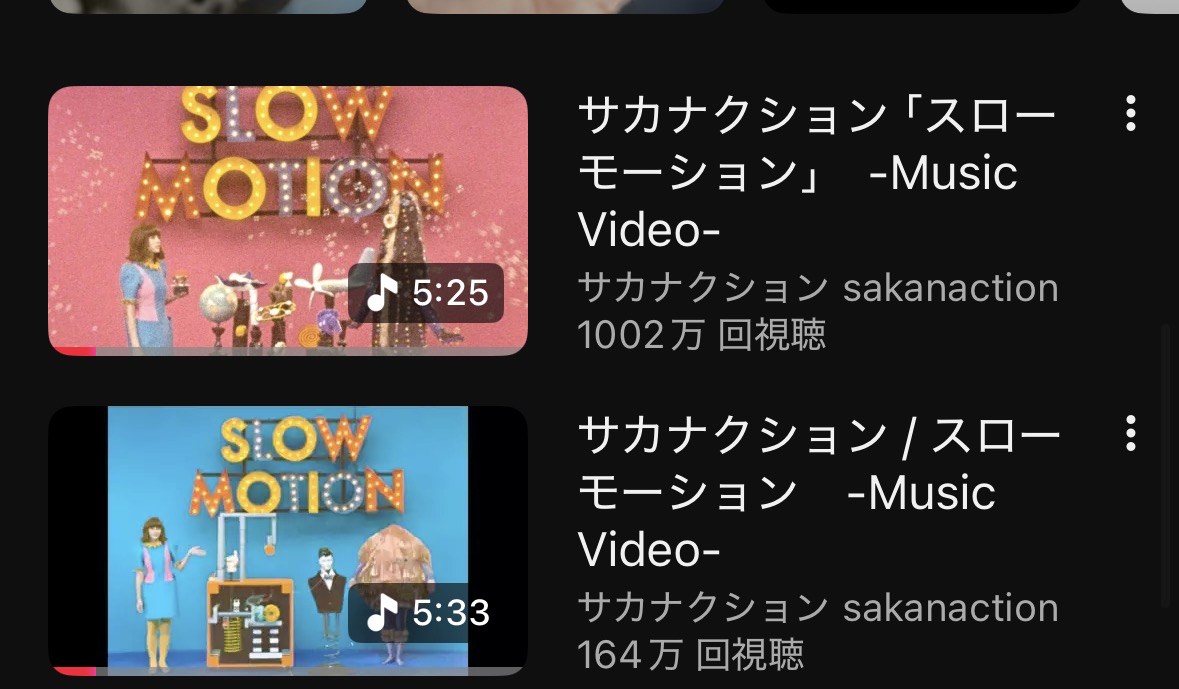Open the partially visible dark top-right thumbnail

[923, 6]
